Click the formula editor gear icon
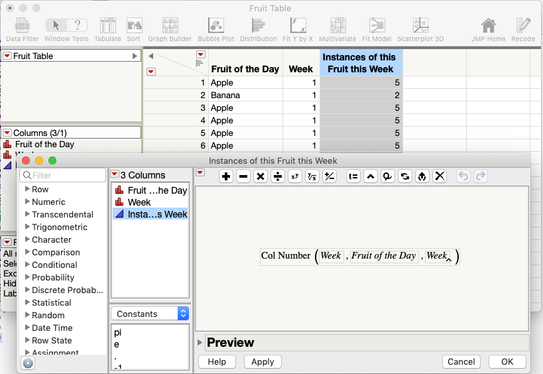Image resolution: width=543 pixels, height=374 pixels. [28, 363]
